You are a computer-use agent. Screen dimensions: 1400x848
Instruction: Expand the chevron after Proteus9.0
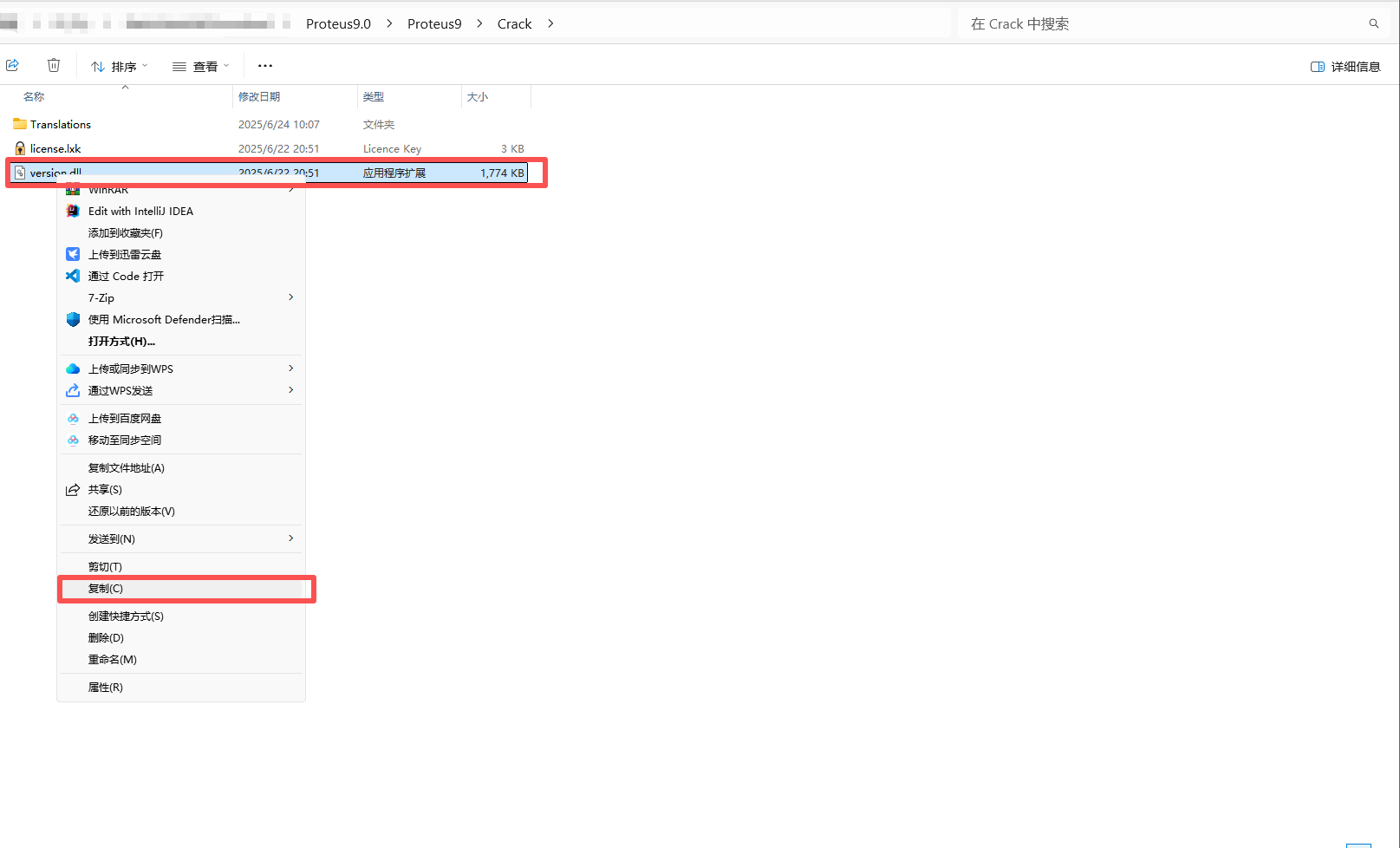point(389,23)
